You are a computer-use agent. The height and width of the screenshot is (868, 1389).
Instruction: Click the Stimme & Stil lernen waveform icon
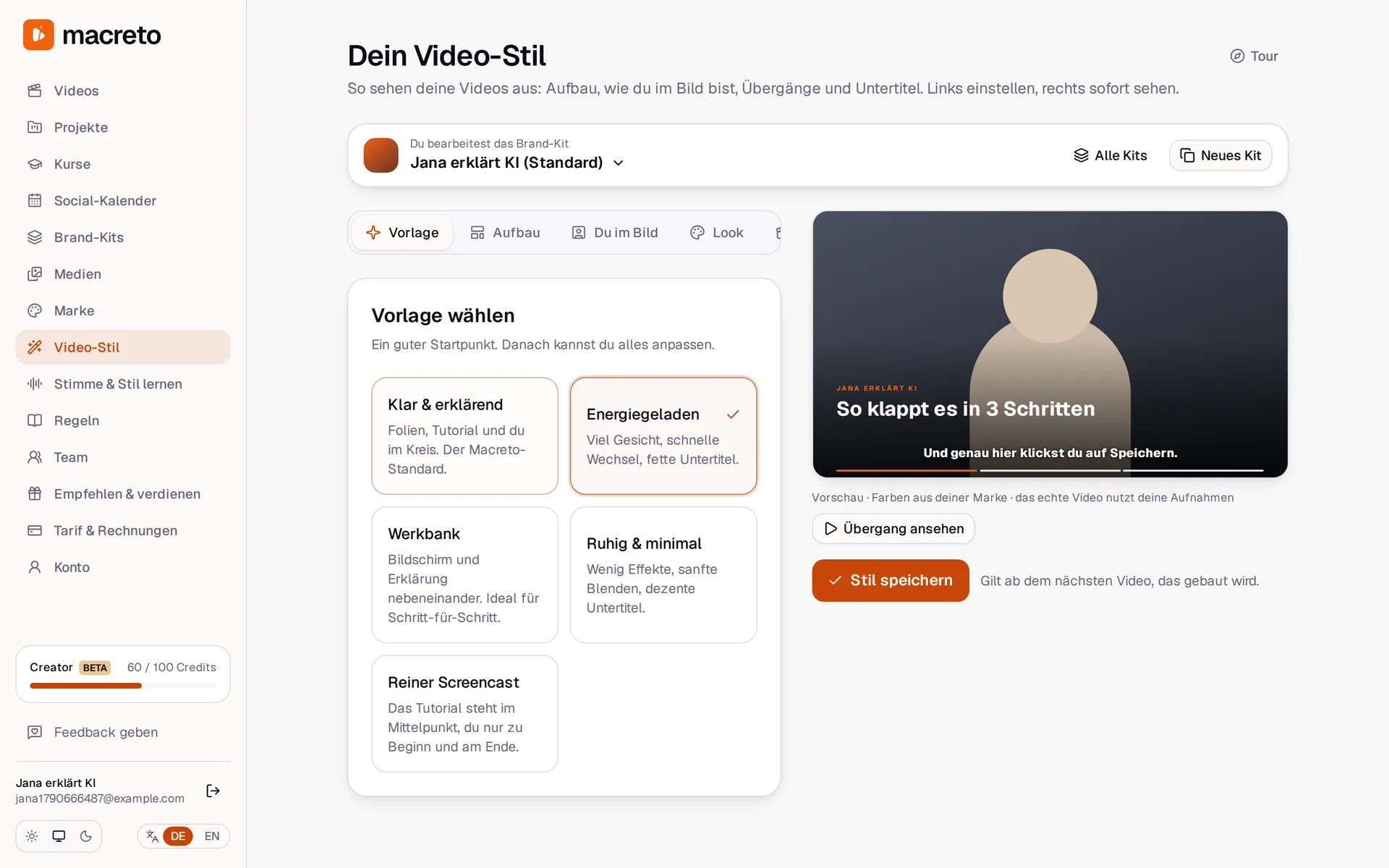35,384
